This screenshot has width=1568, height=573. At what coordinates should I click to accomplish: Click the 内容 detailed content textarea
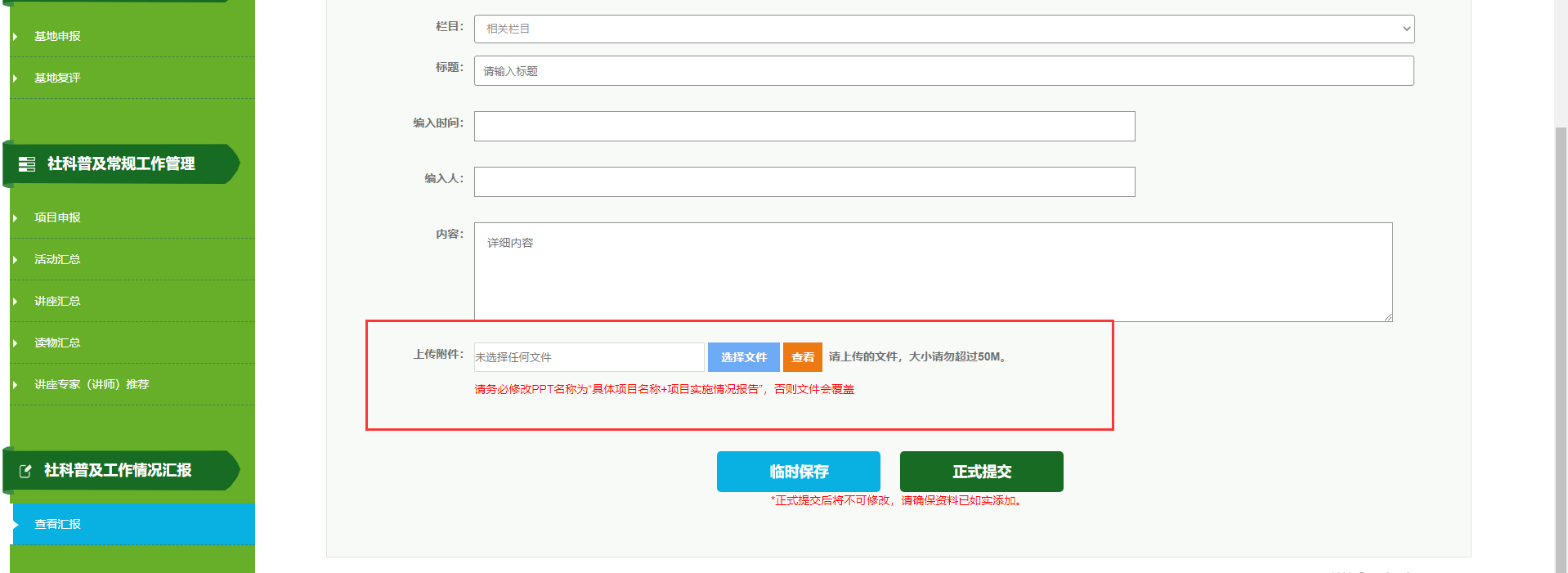point(932,271)
